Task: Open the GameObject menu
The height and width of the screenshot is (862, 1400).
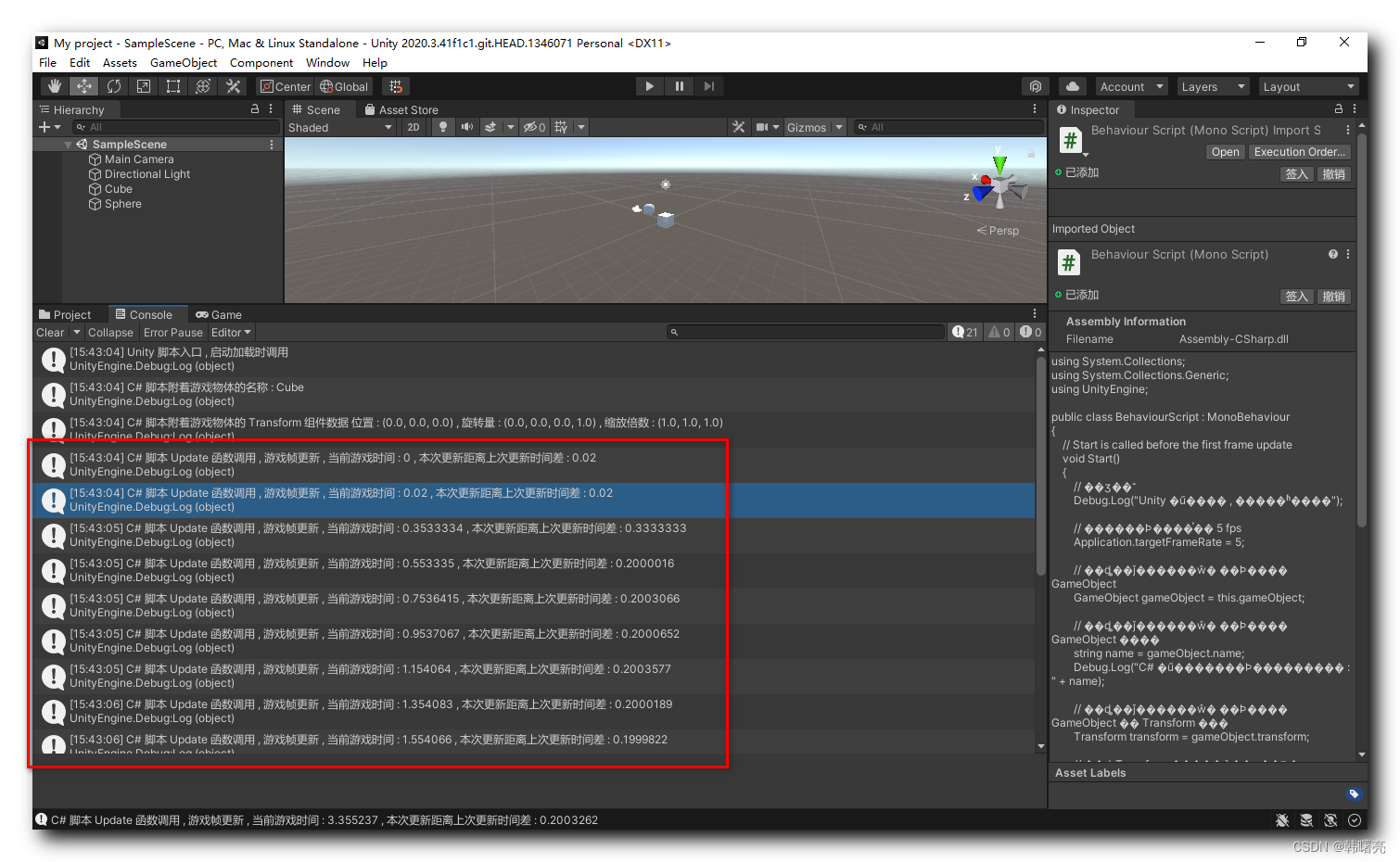Action: (x=183, y=62)
